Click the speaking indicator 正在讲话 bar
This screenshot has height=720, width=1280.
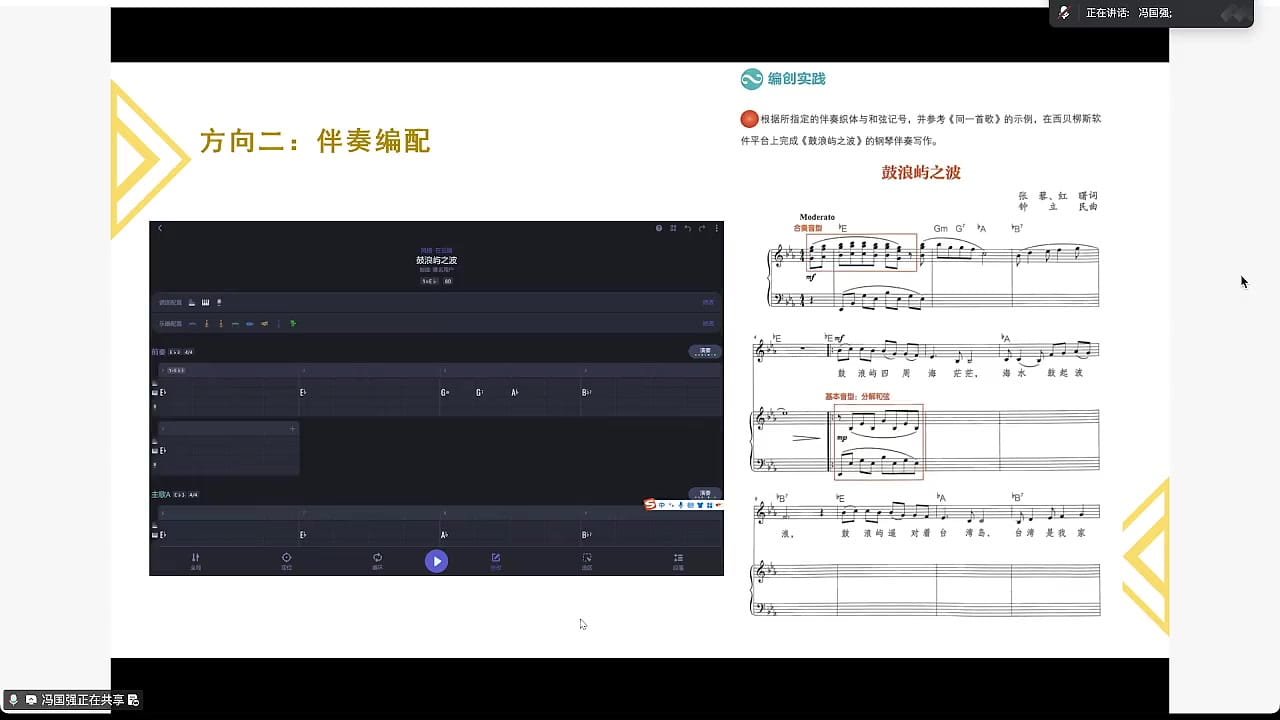(1151, 13)
